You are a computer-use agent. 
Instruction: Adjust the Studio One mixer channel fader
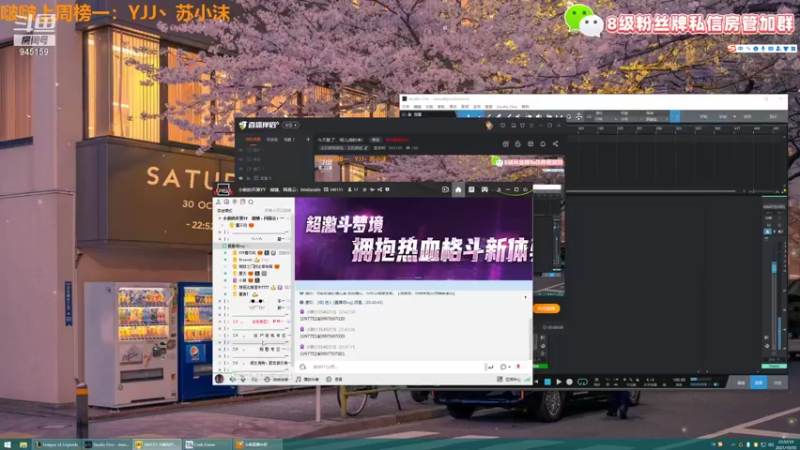[774, 267]
